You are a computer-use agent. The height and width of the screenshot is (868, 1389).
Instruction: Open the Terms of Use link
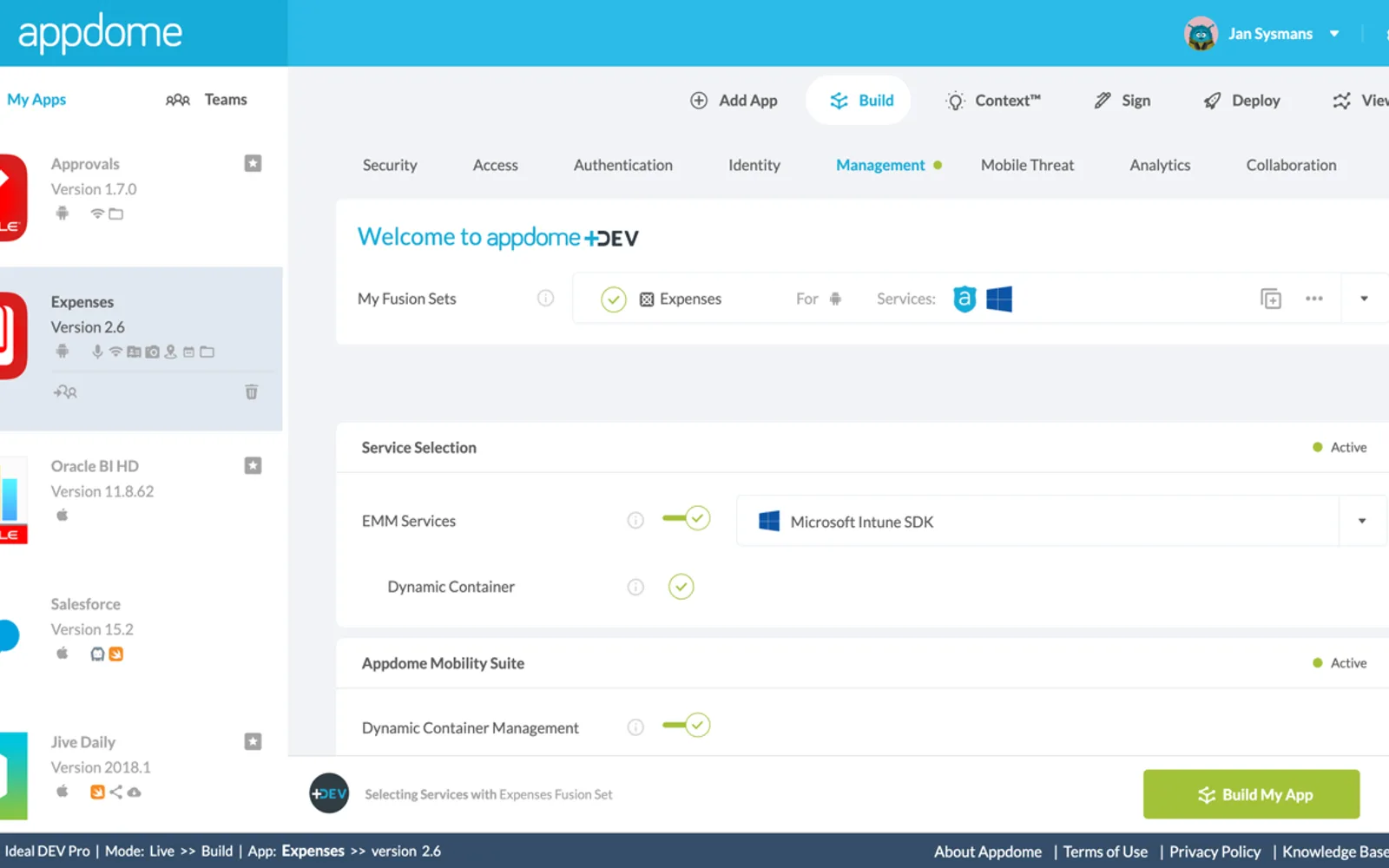click(x=1105, y=852)
